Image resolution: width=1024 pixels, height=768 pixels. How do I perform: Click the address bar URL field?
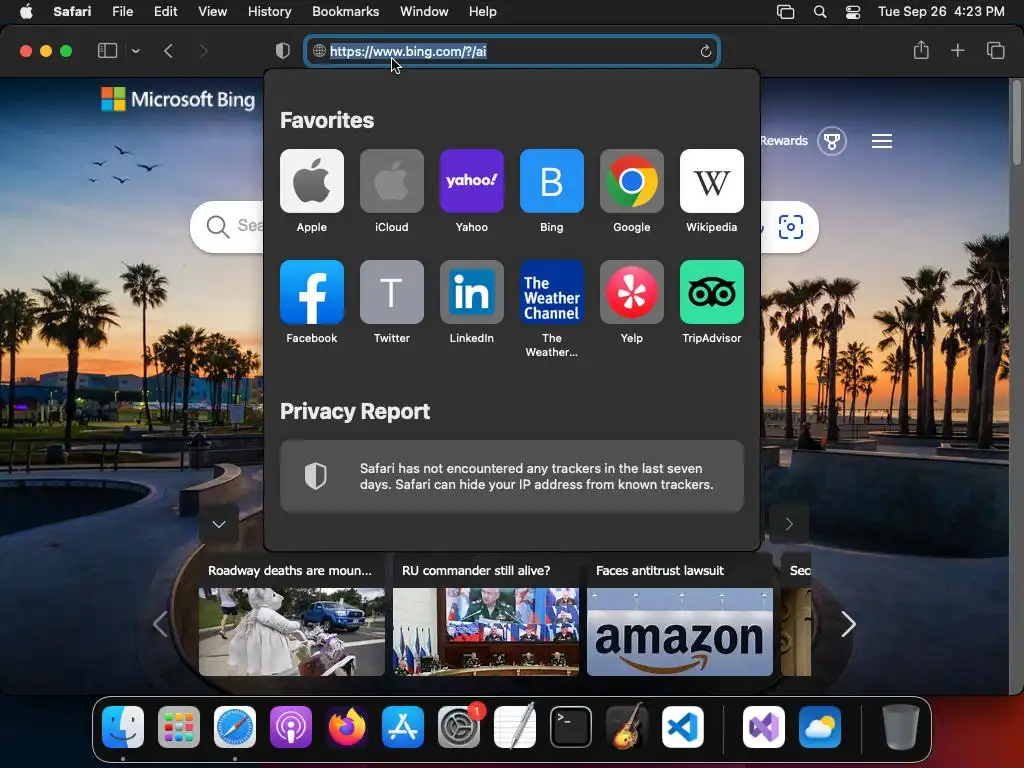click(512, 51)
